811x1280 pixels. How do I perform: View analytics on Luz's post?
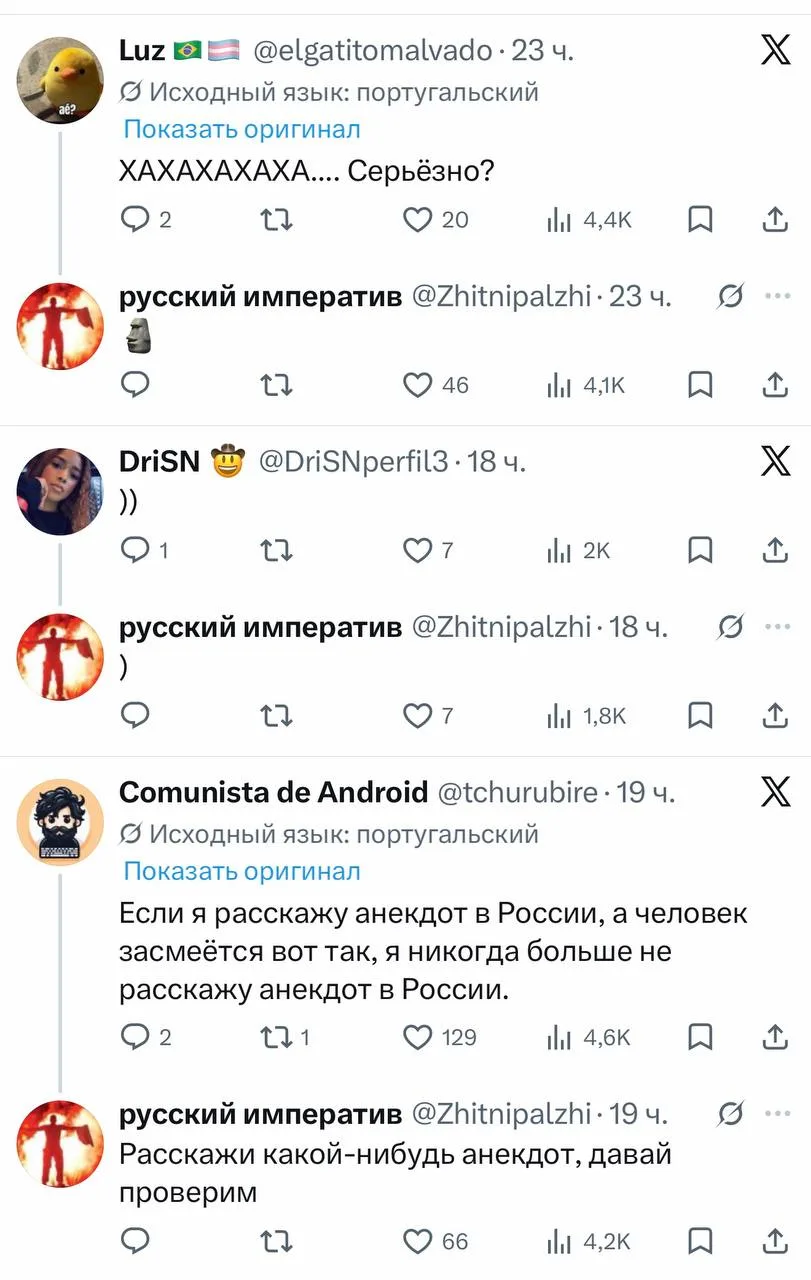point(558,220)
